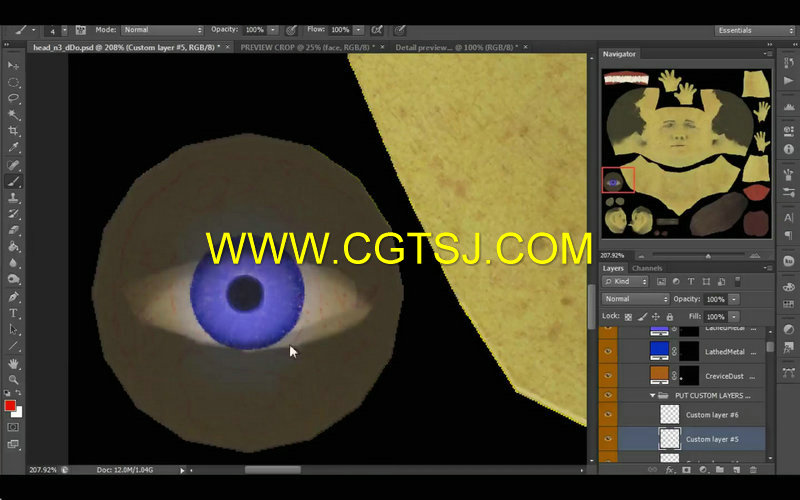Select the Move tool

point(13,66)
